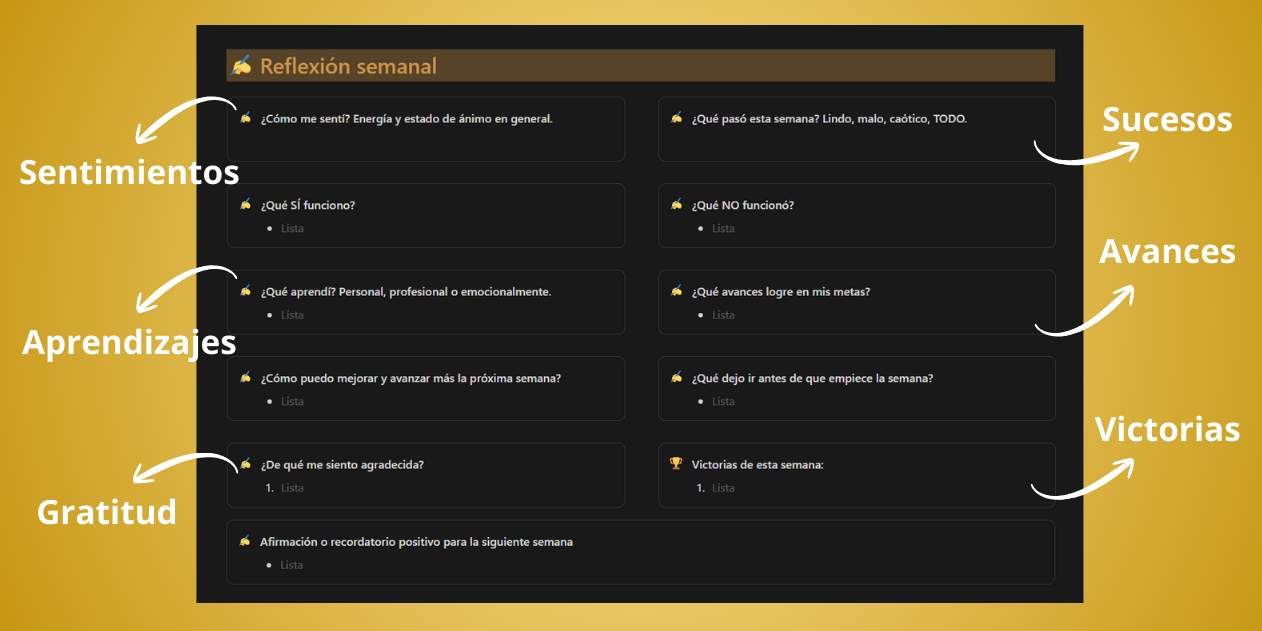The width and height of the screenshot is (1262, 631).
Task: Click the icon beside "Afirmación o recordatorio positivo"
Action: pyautogui.click(x=245, y=541)
